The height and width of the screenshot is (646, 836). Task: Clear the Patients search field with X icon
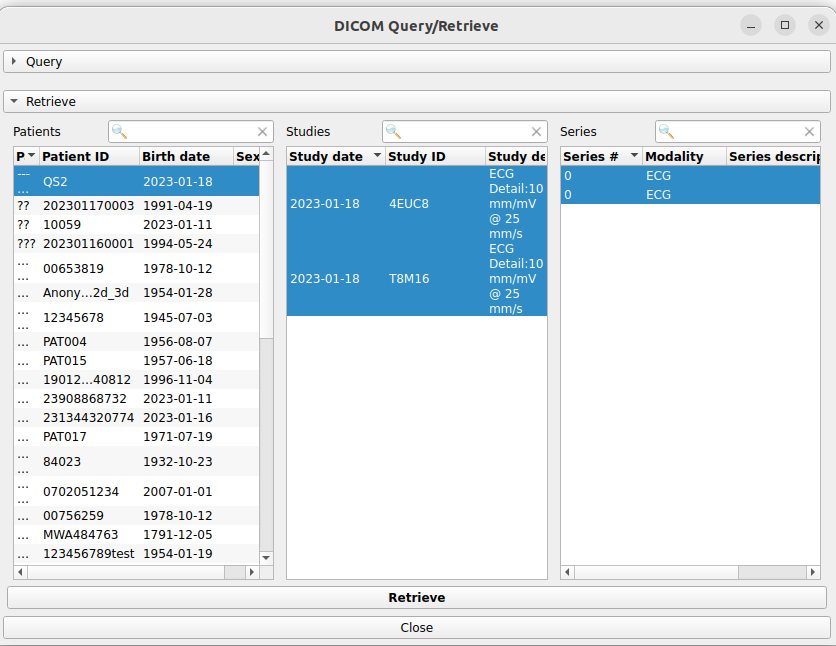tap(263, 132)
